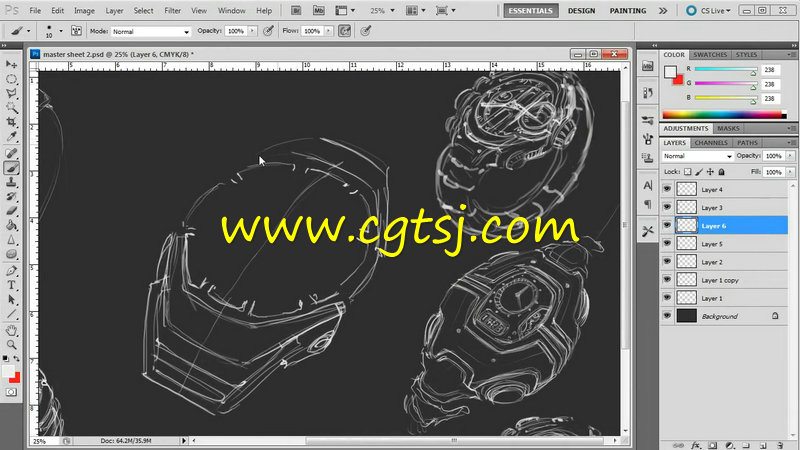This screenshot has height=450, width=800.
Task: Switch to Painting workspace
Action: point(628,11)
